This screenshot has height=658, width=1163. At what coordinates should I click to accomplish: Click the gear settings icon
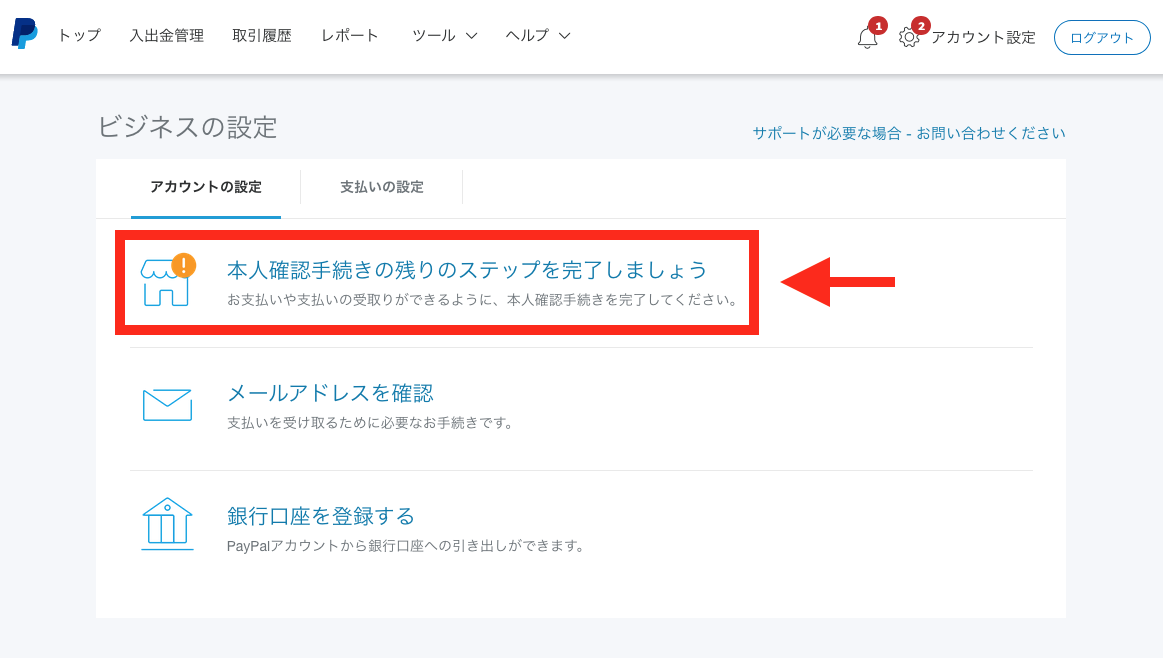(908, 38)
